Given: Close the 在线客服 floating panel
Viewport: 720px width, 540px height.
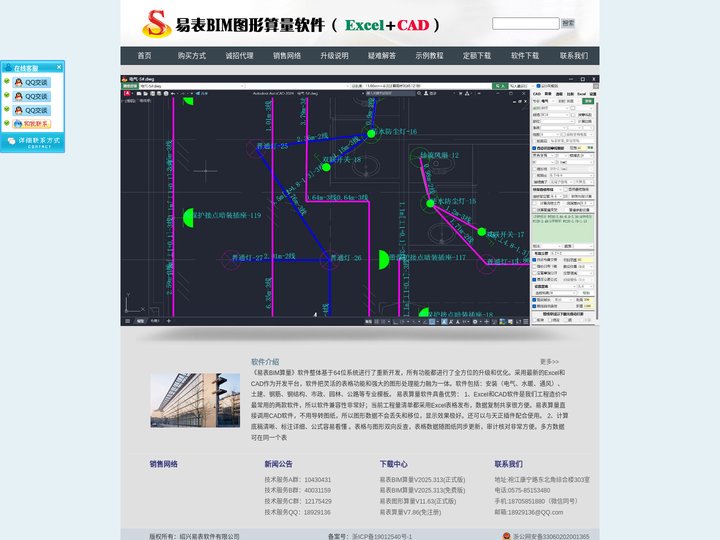Looking at the screenshot, I should [59, 67].
